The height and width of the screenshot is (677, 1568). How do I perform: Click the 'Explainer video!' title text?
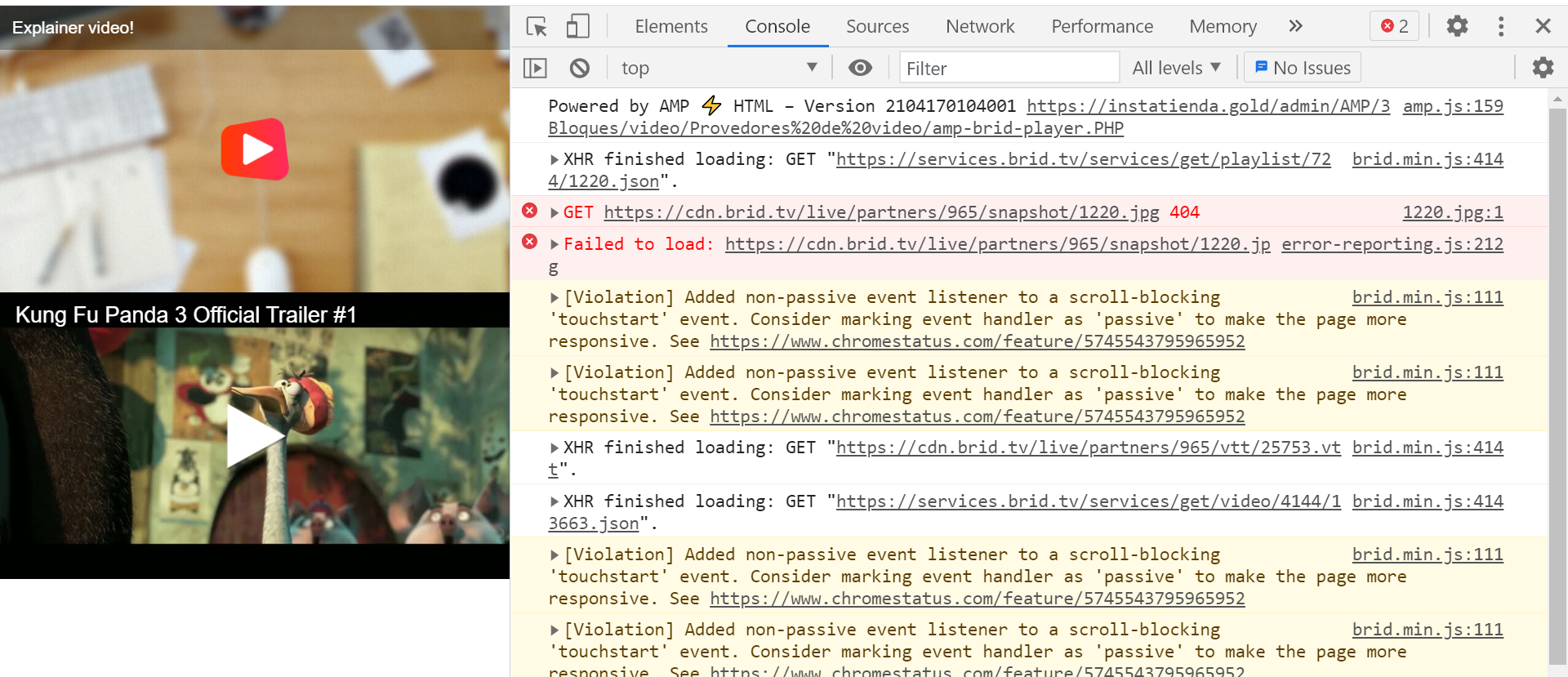73,28
